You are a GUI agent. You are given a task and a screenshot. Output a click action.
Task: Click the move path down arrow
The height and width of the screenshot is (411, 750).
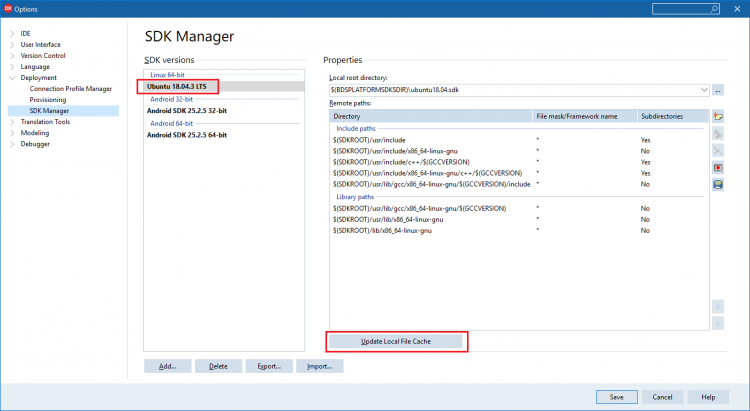717,323
